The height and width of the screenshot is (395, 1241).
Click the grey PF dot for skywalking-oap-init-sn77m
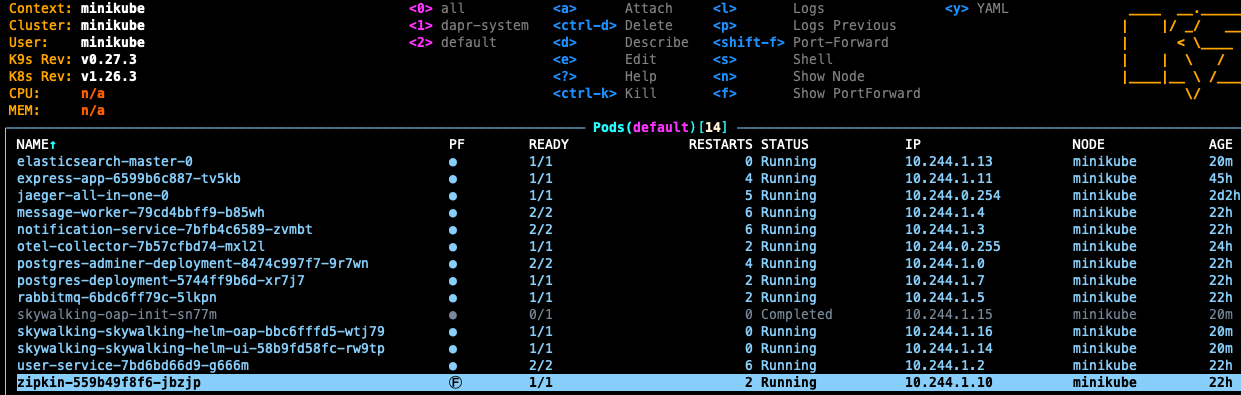tap(454, 315)
